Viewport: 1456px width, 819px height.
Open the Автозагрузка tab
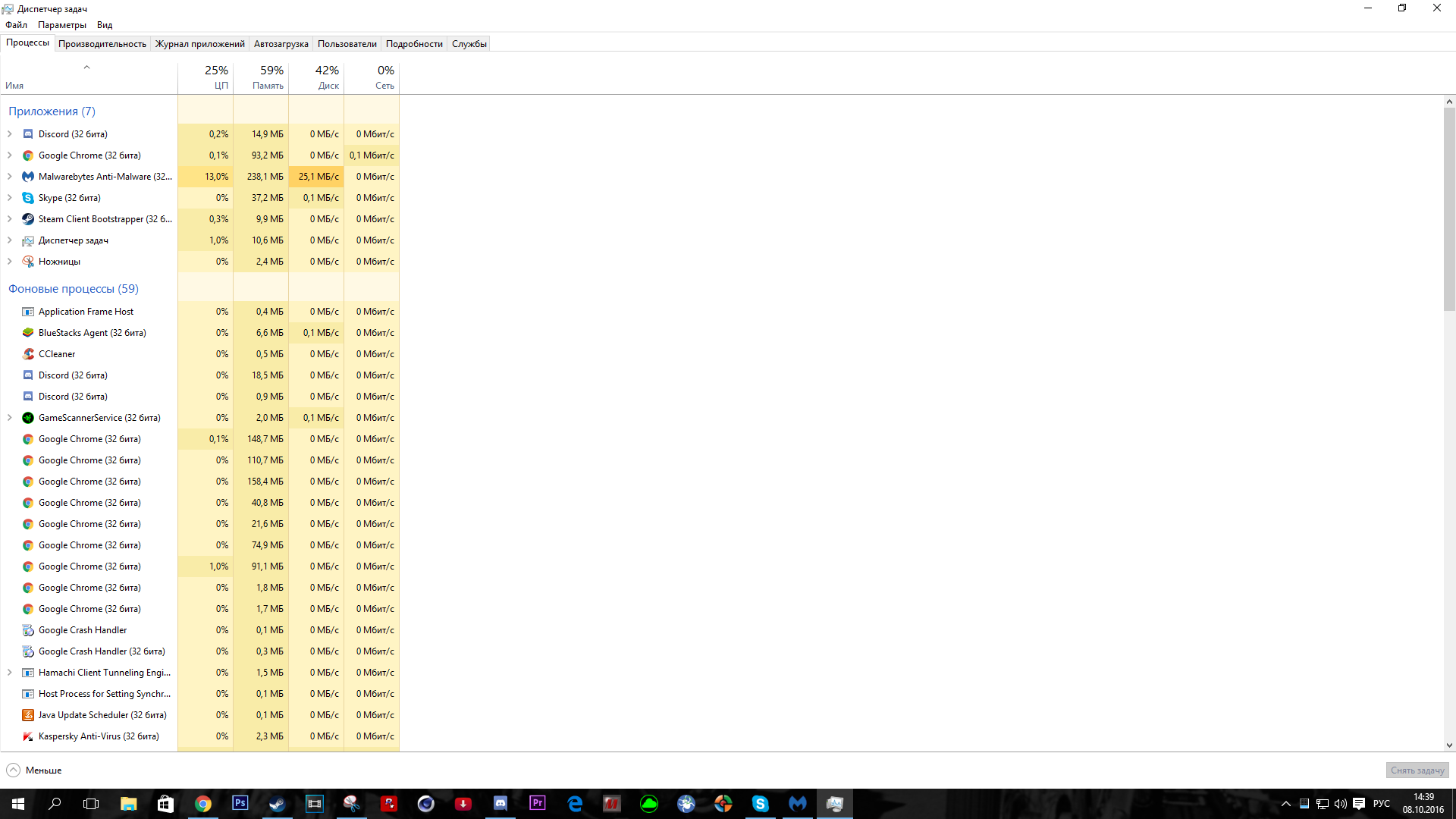pos(281,44)
